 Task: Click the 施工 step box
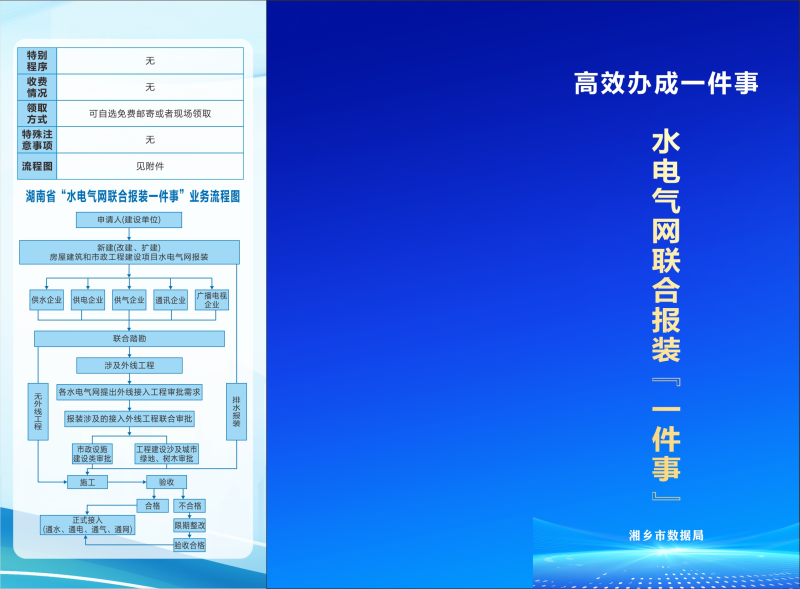[x=87, y=482]
